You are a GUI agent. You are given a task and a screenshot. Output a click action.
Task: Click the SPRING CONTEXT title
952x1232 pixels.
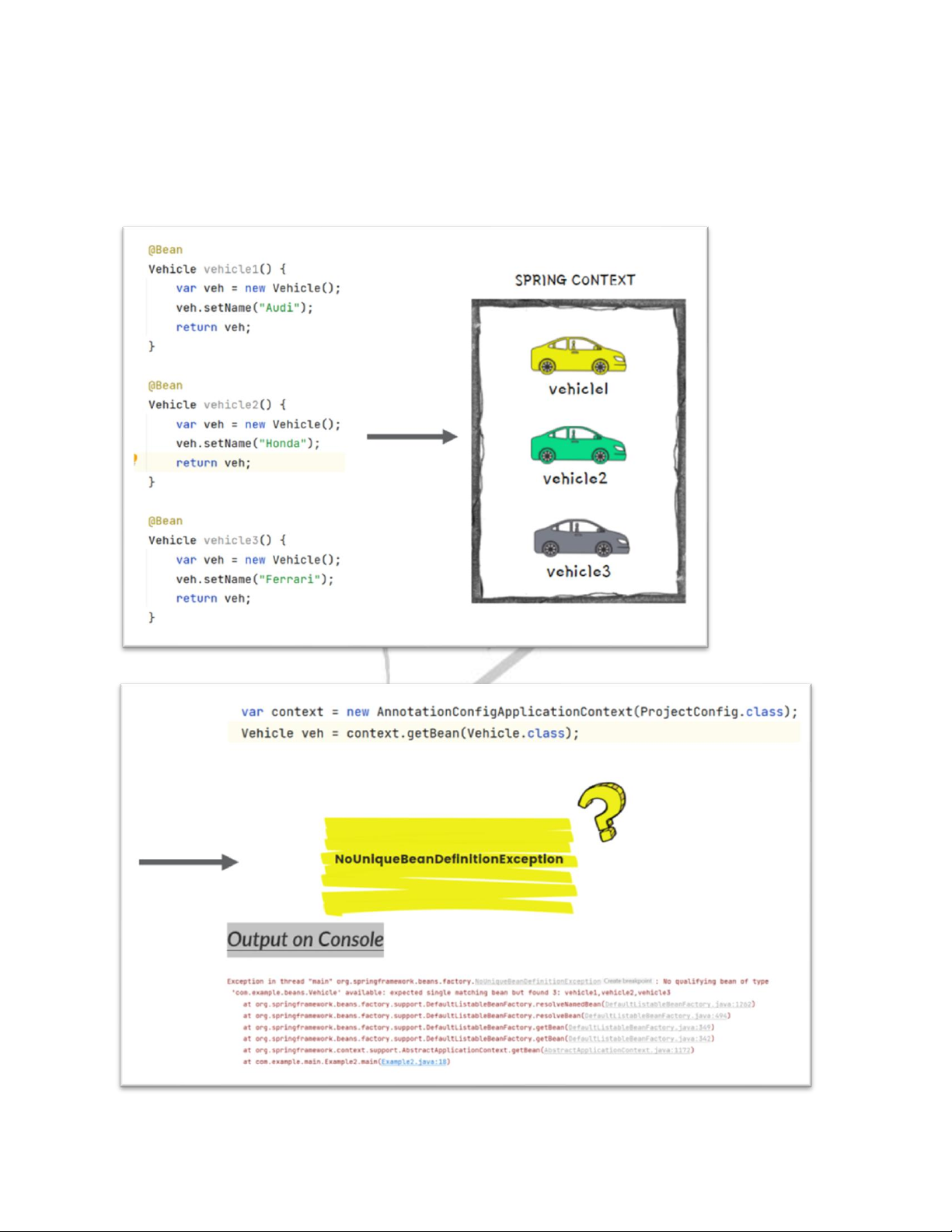(574, 280)
